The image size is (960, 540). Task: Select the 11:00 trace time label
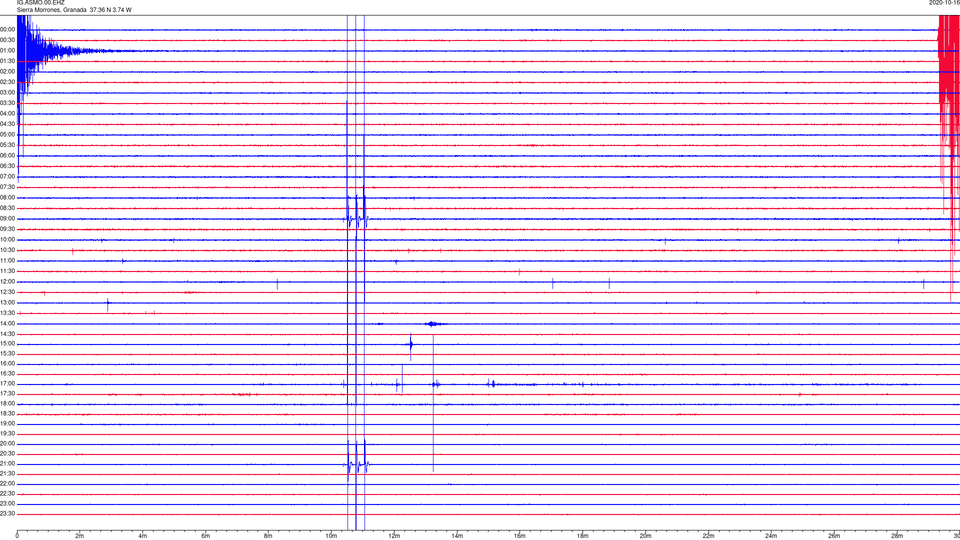pyautogui.click(x=8, y=261)
